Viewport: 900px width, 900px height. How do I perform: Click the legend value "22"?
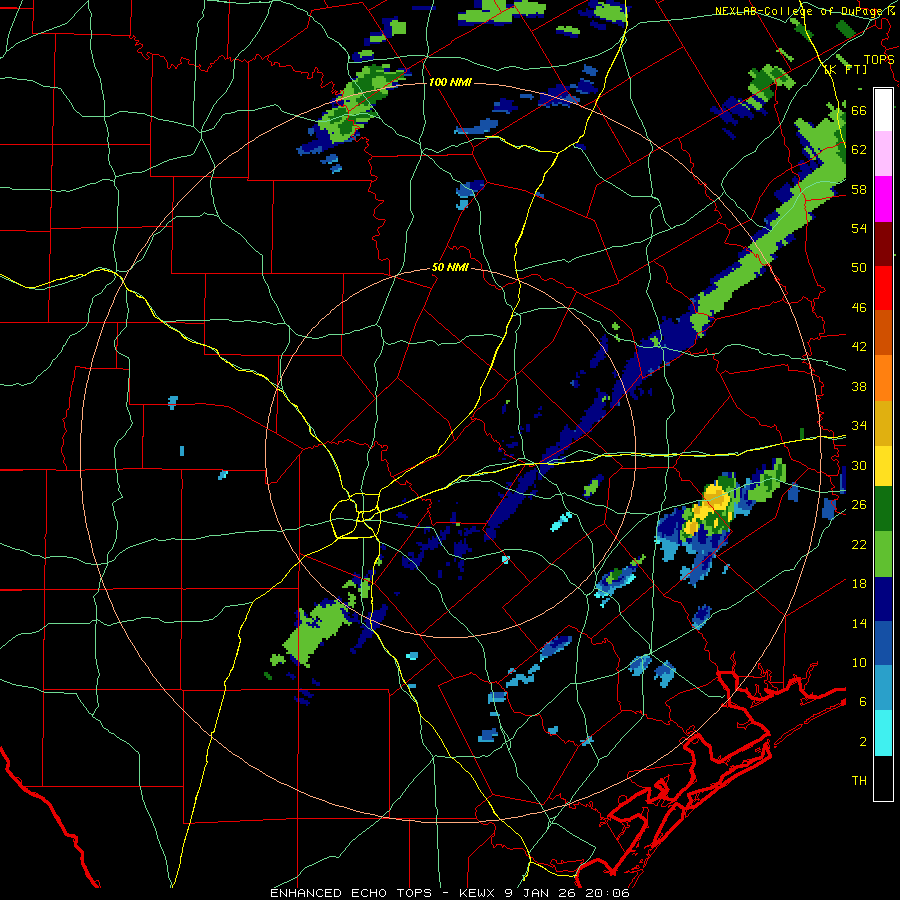click(859, 544)
